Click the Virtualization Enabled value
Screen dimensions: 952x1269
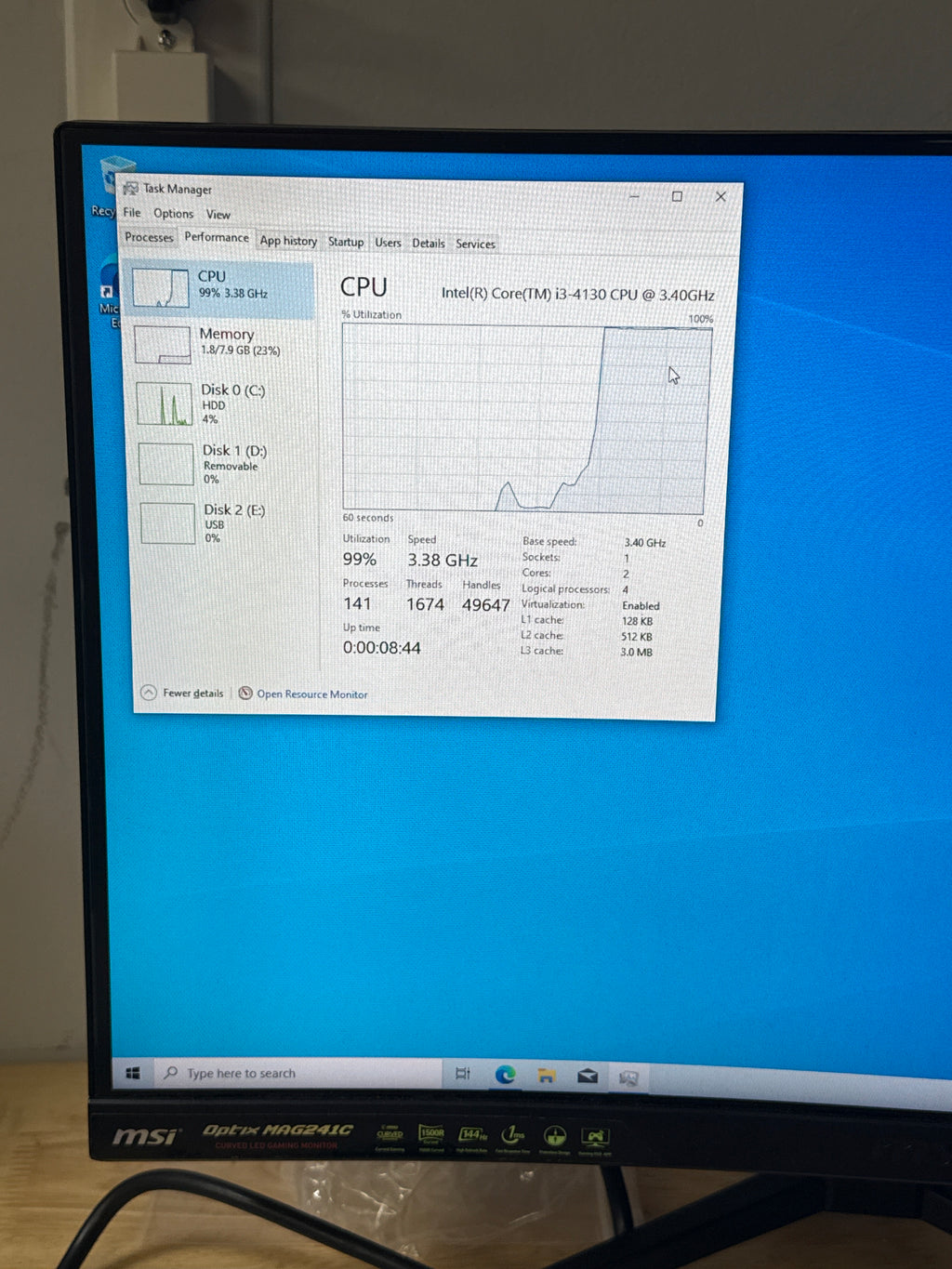[x=641, y=605]
